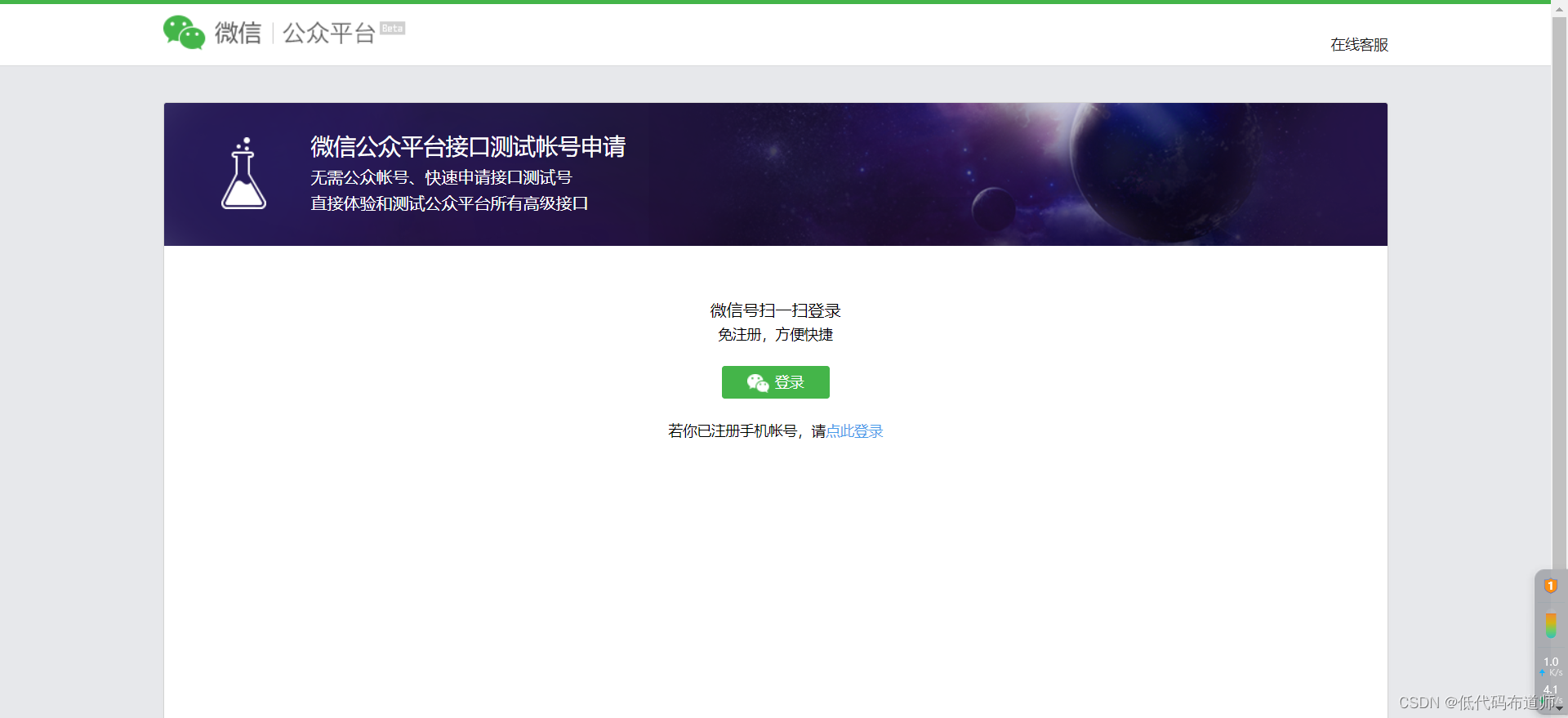Click the Beta badge next to 公众平台
This screenshot has width=1568, height=718.
(392, 28)
